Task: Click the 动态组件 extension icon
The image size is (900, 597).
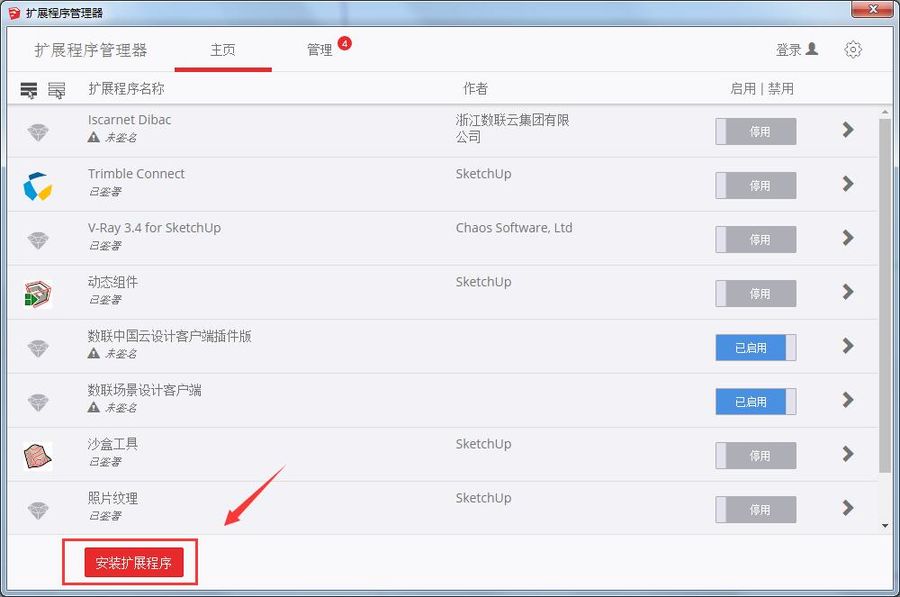Action: 38,294
